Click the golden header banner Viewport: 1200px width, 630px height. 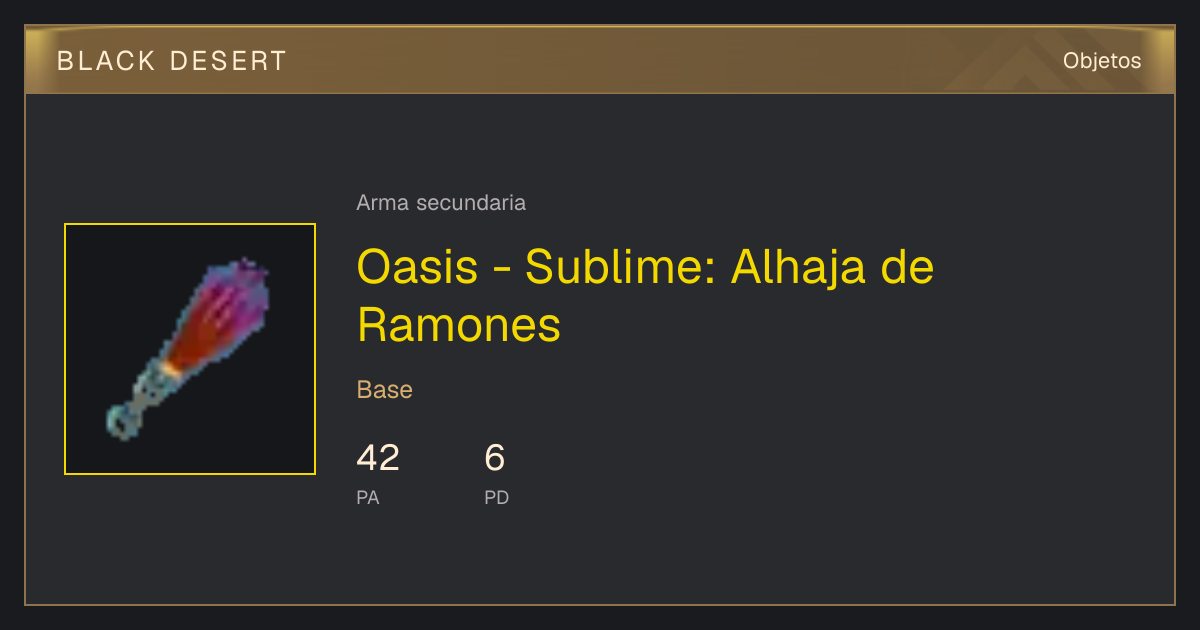pos(600,60)
